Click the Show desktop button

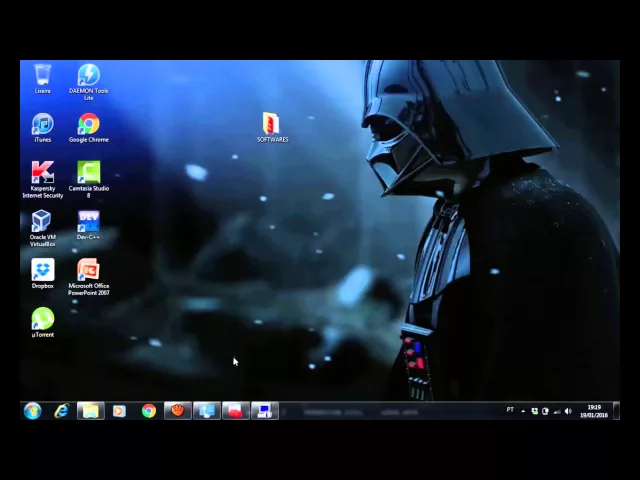pyautogui.click(x=616, y=411)
